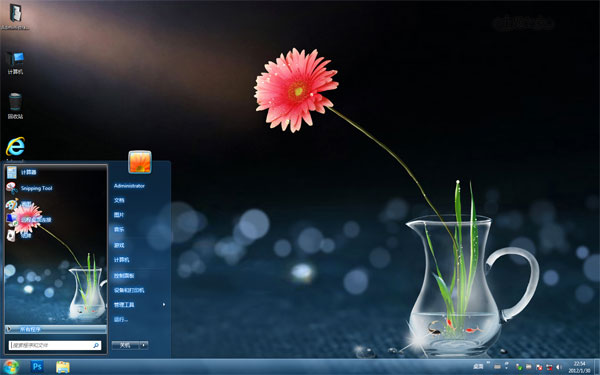Open Windows Explorer folder icon on taskbar

(63, 367)
